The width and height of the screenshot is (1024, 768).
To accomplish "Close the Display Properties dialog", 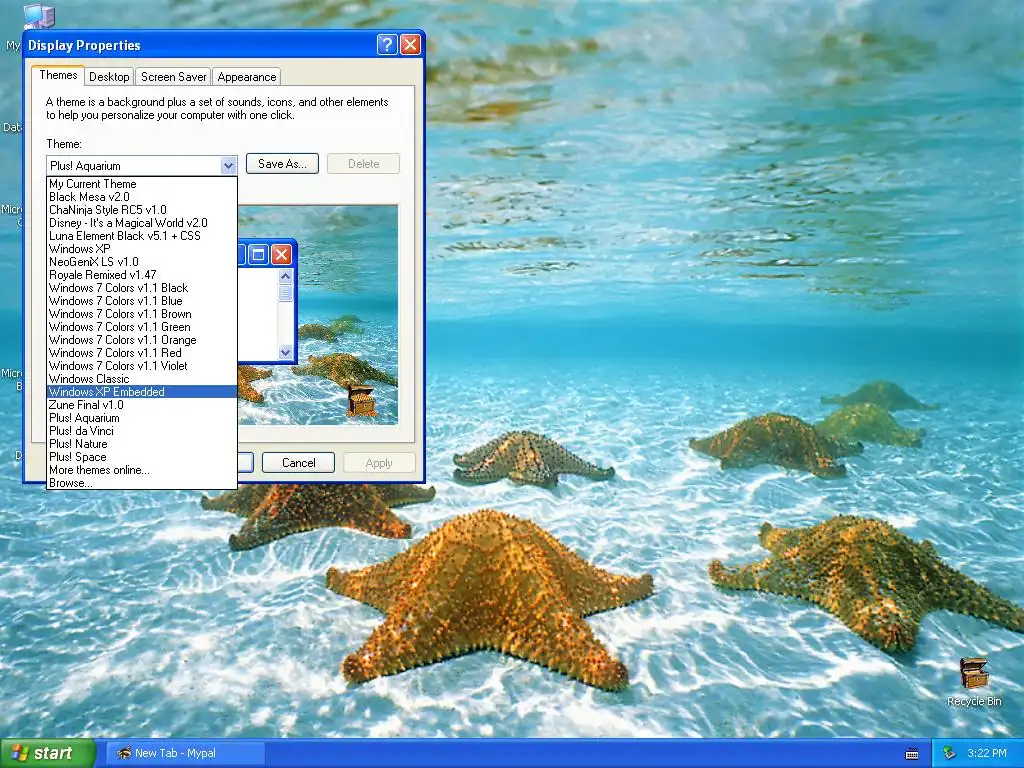I will [x=410, y=44].
